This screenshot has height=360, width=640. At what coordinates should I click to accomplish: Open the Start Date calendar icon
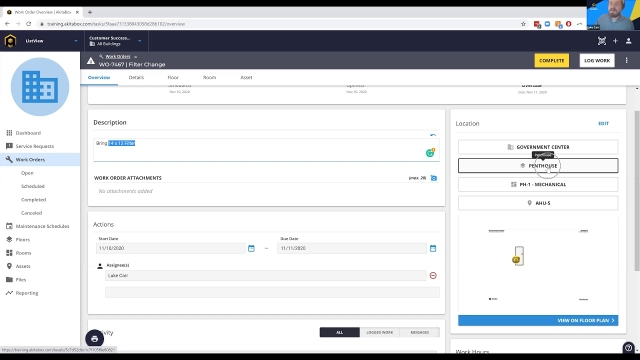[x=251, y=248]
